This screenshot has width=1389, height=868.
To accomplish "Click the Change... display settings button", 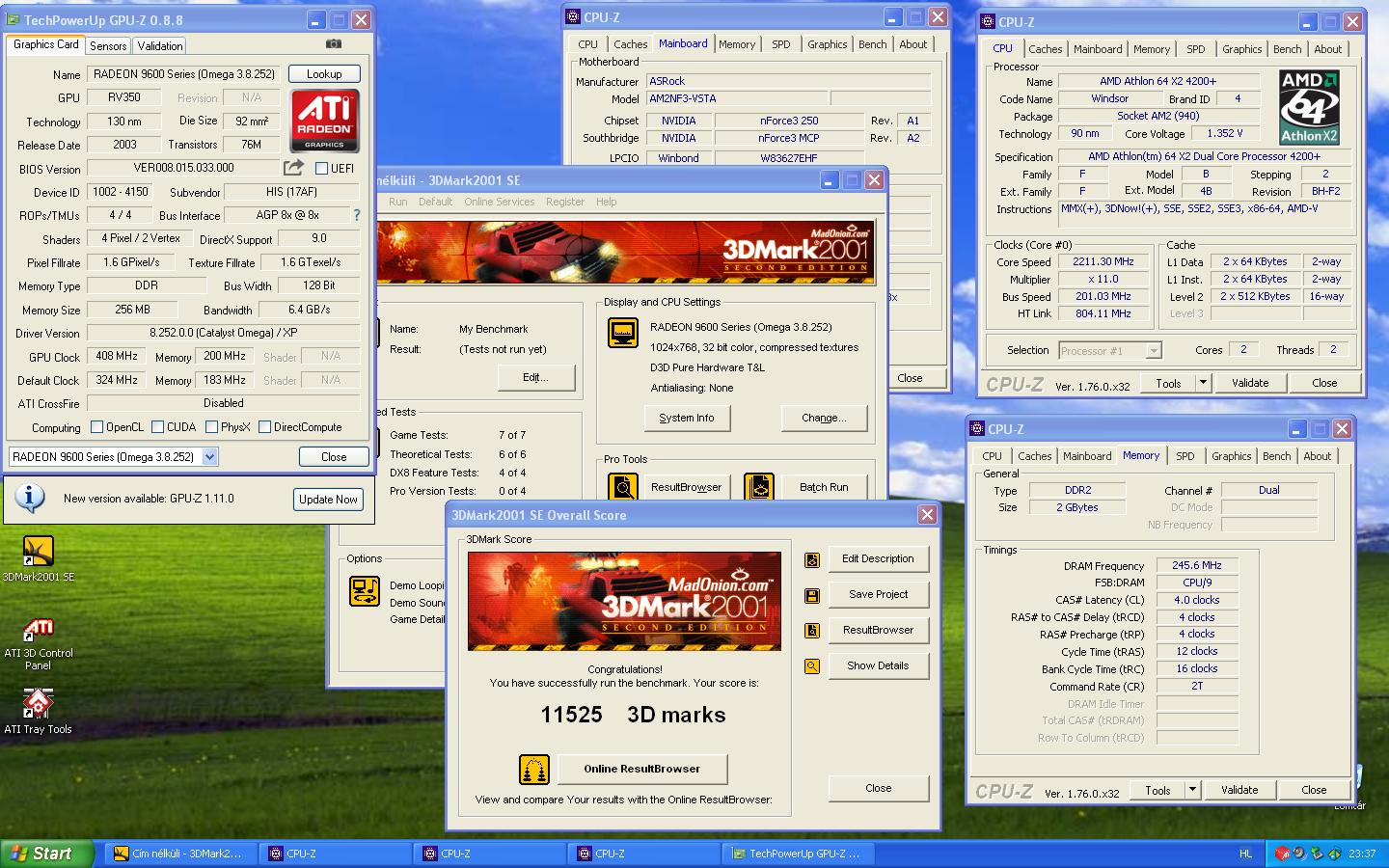I will pyautogui.click(x=824, y=418).
